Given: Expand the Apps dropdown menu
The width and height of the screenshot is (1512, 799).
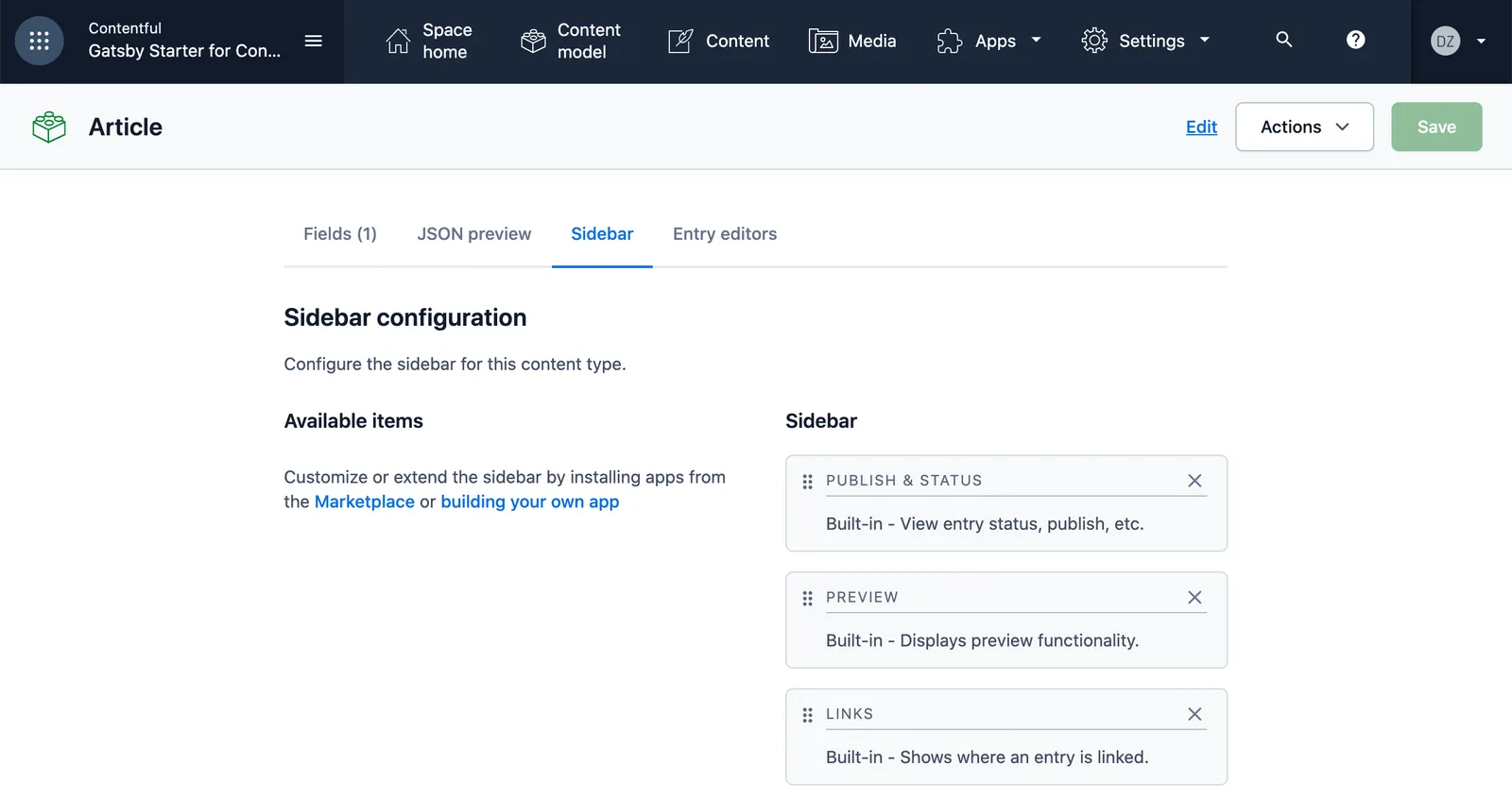Looking at the screenshot, I should [989, 41].
